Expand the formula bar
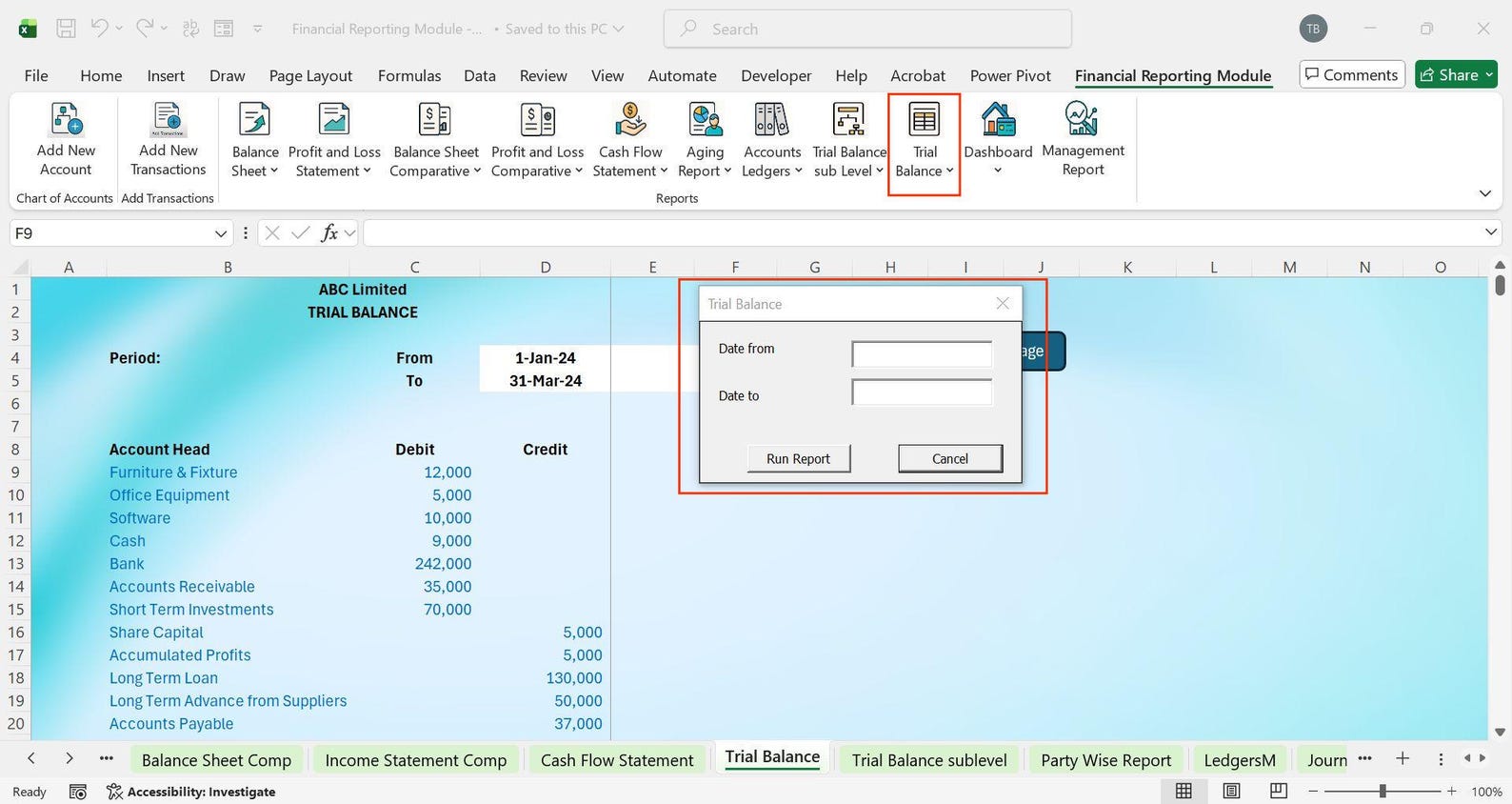Viewport: 1512px width, 804px height. pyautogui.click(x=1490, y=232)
